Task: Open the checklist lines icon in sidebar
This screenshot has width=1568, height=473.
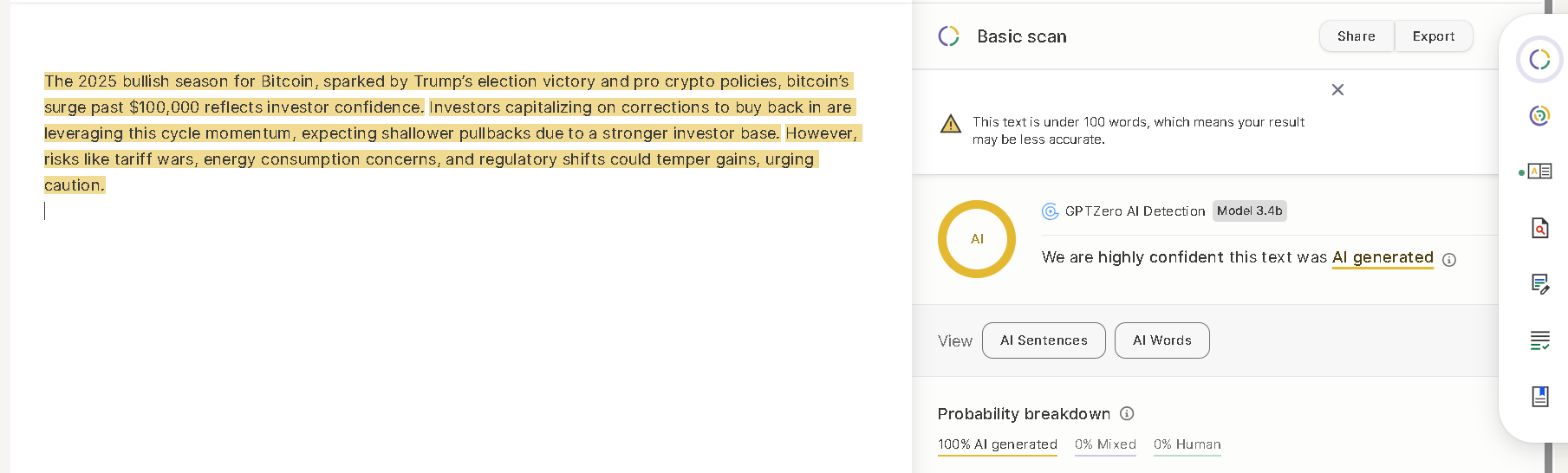Action: click(1539, 340)
